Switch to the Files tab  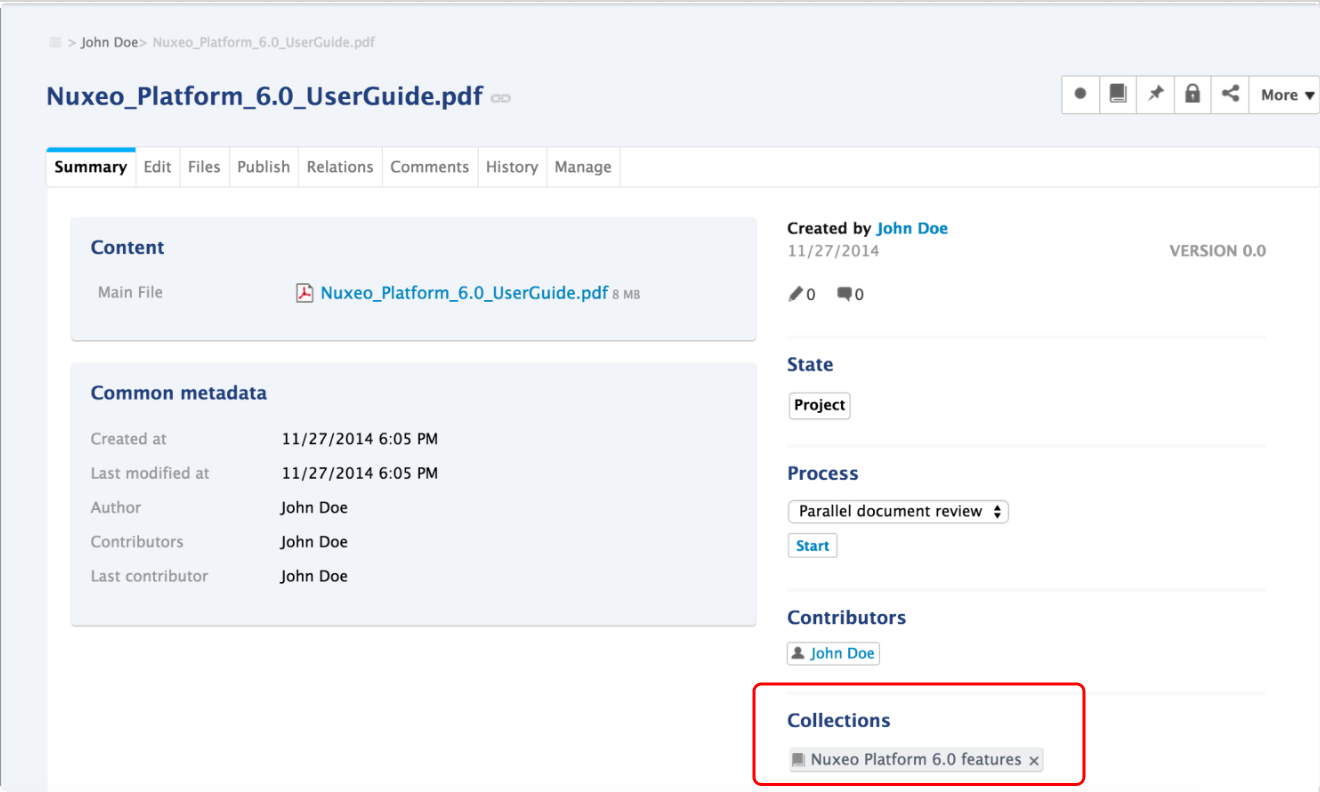(204, 167)
